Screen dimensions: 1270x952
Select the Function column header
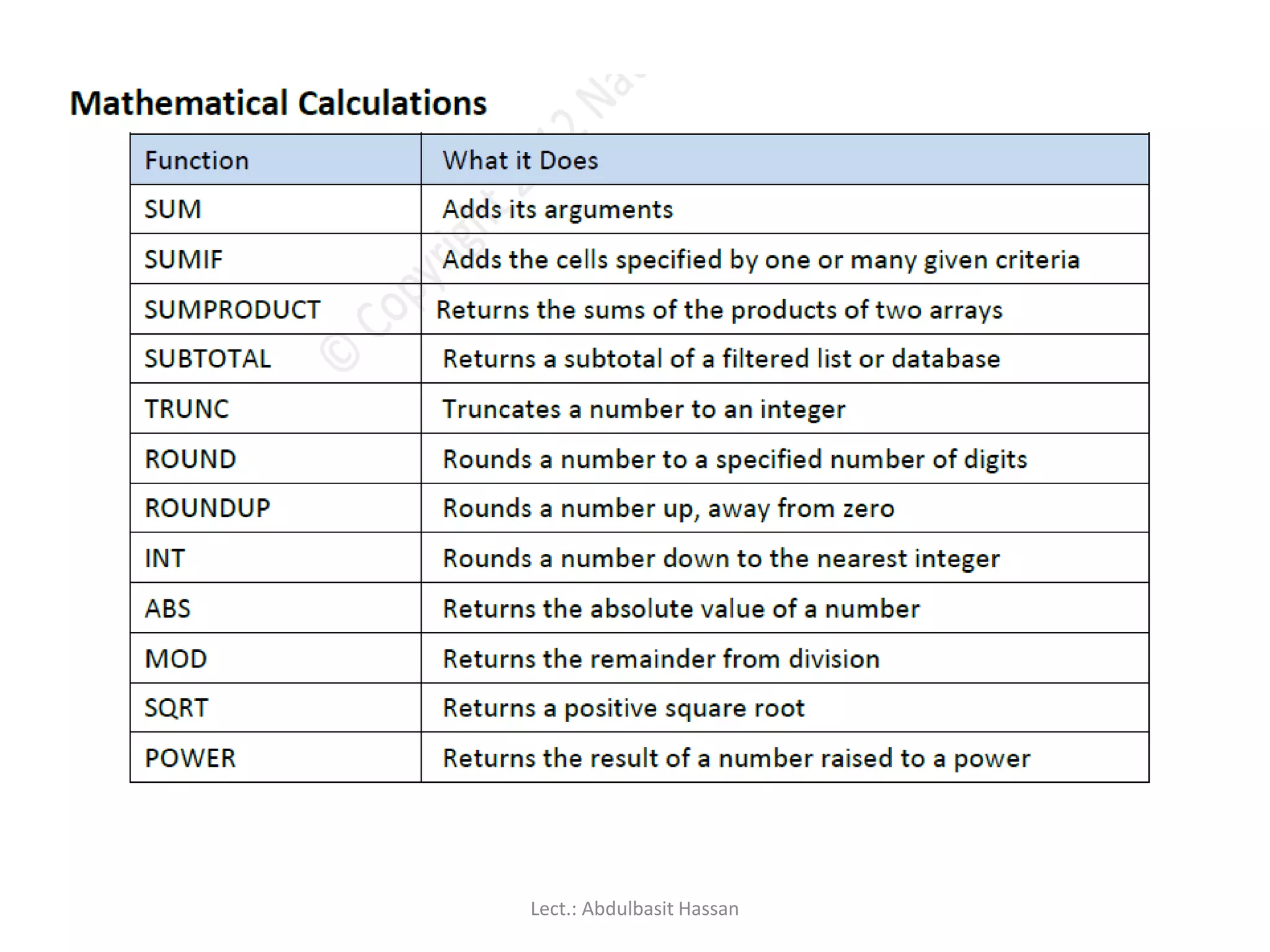click(275, 159)
